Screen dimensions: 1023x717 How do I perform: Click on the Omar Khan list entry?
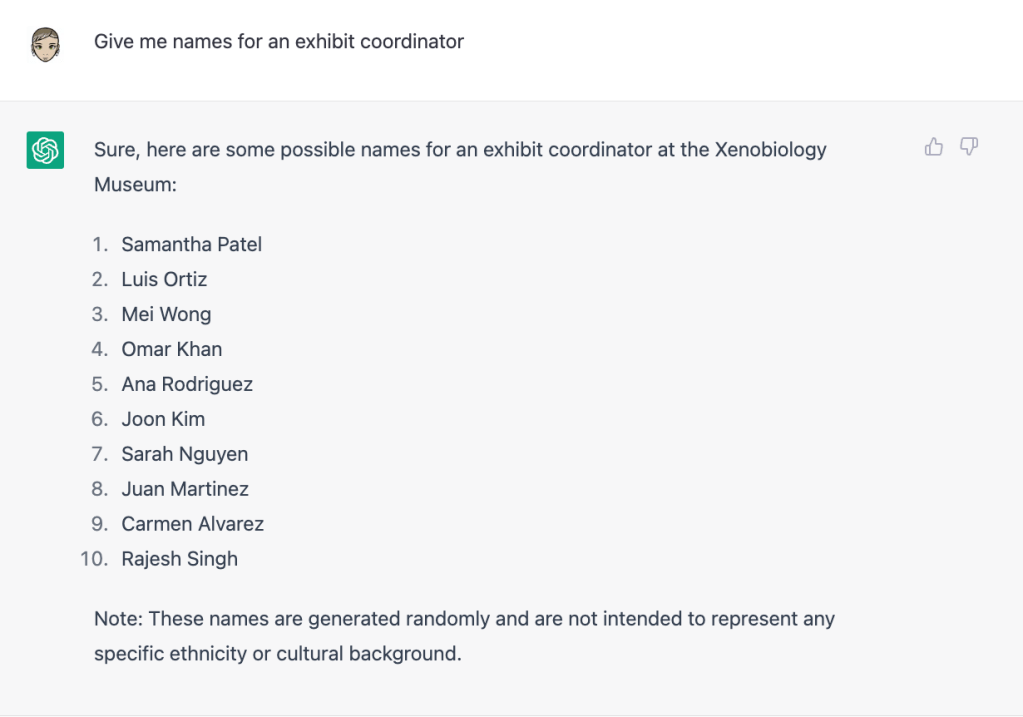pyautogui.click(x=172, y=349)
